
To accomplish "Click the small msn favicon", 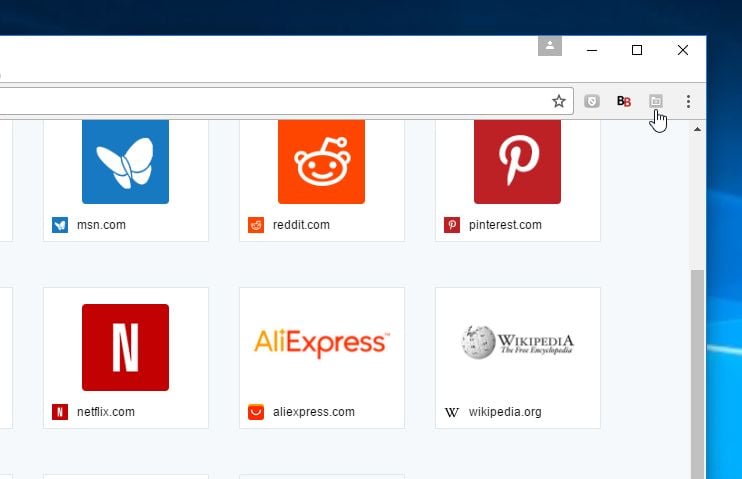I will [60, 225].
